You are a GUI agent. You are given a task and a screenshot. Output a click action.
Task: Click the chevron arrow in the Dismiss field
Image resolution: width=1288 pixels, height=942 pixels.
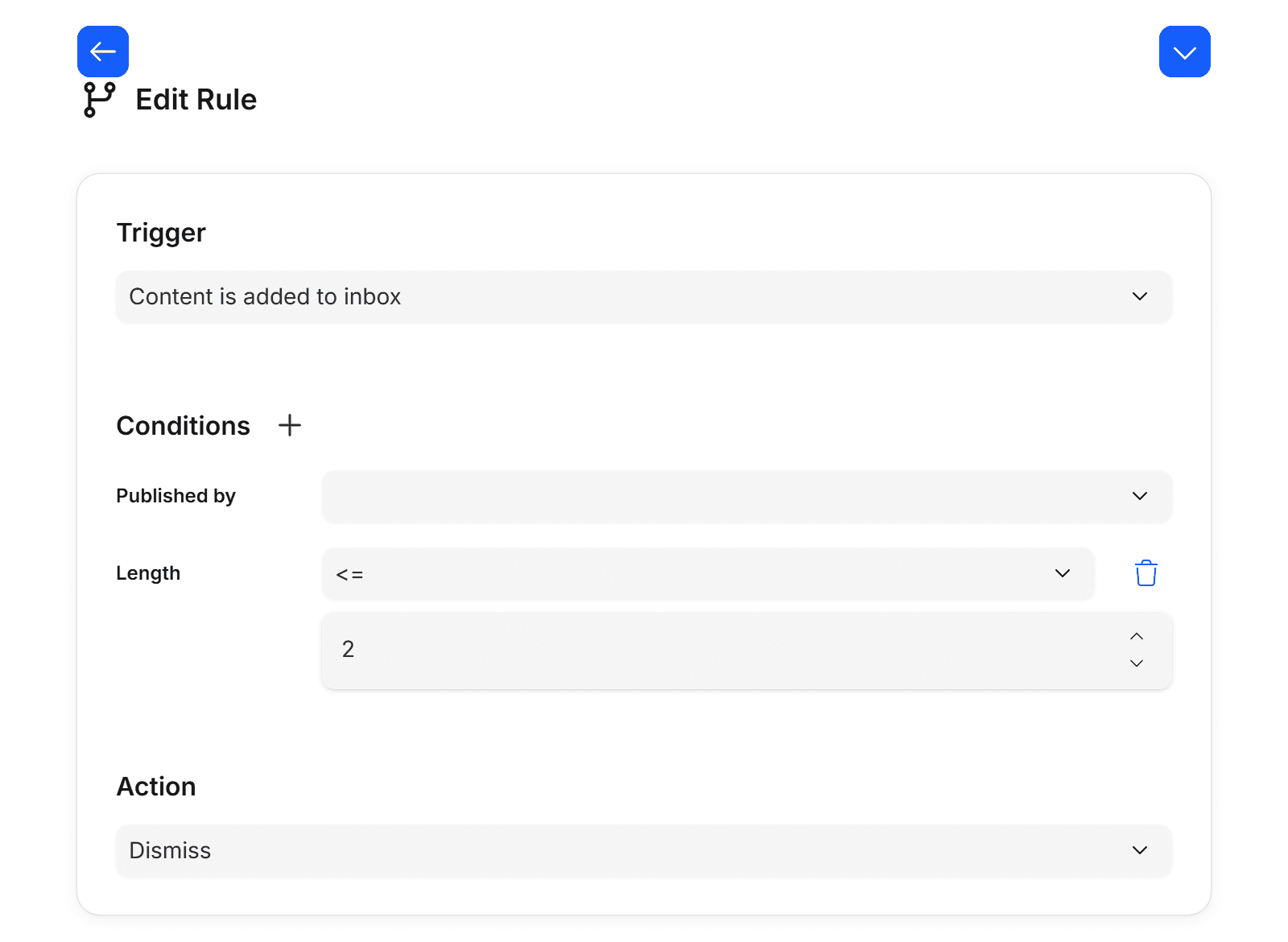(1139, 850)
